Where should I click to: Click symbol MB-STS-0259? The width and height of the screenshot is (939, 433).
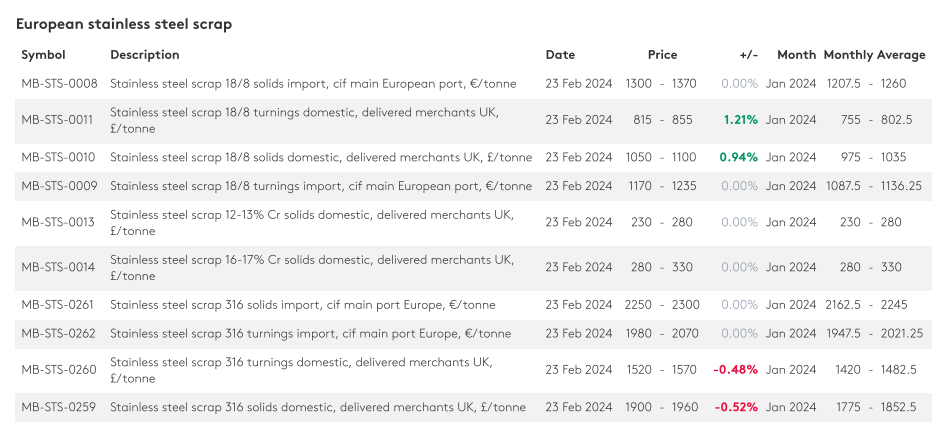click(58, 407)
